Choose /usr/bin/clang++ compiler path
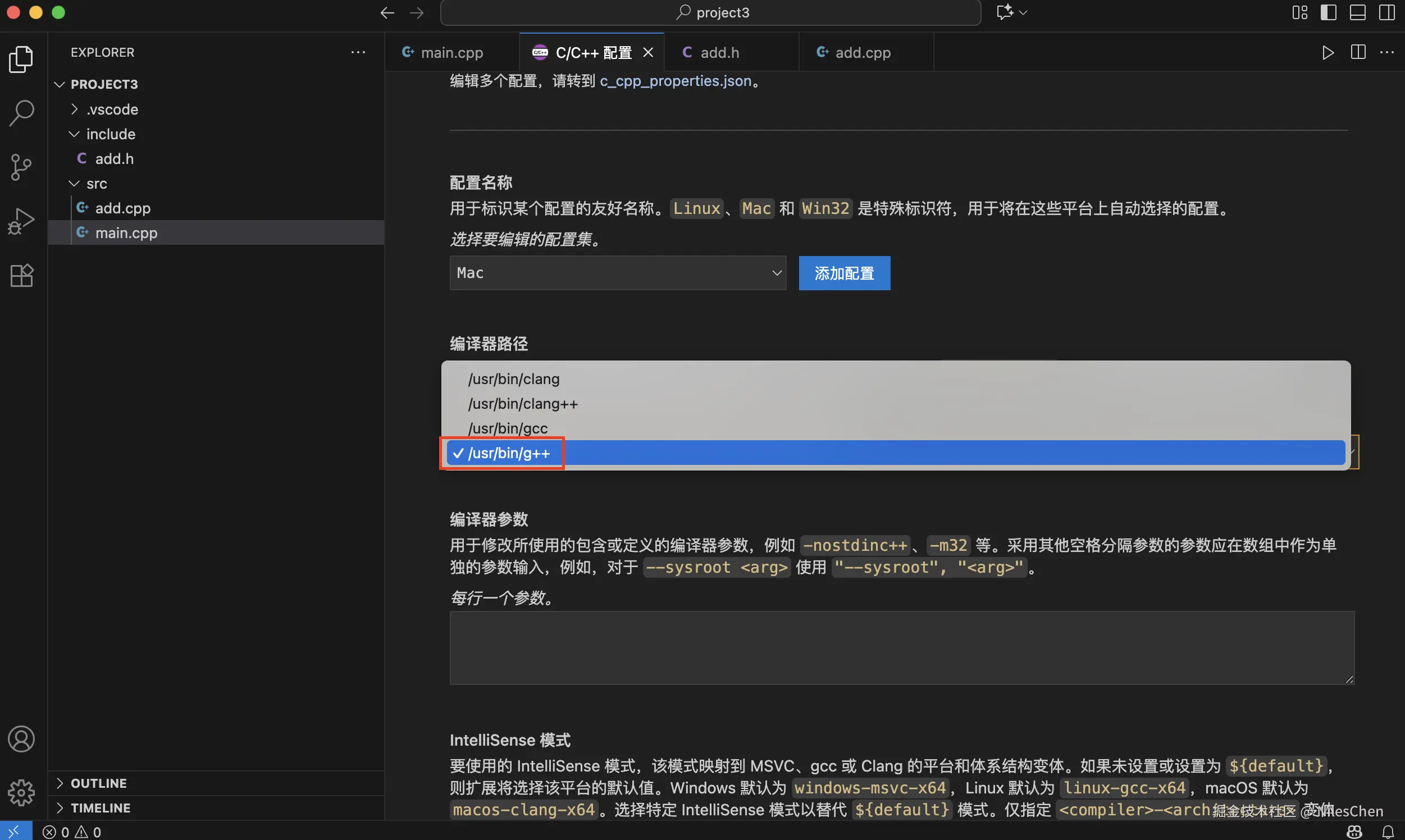The height and width of the screenshot is (840, 1405). point(896,404)
